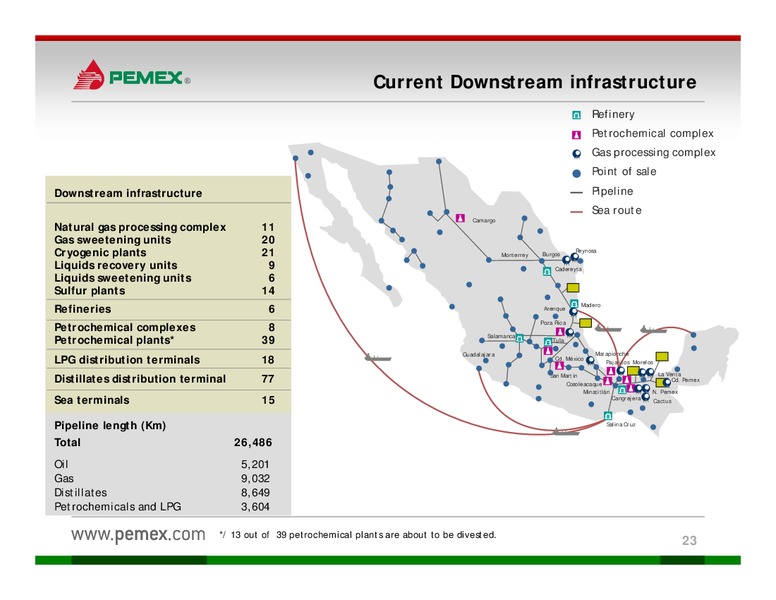Image resolution: width=776 pixels, height=600 pixels.
Task: Select the Salina Cruz refinery icon
Action: tap(608, 415)
